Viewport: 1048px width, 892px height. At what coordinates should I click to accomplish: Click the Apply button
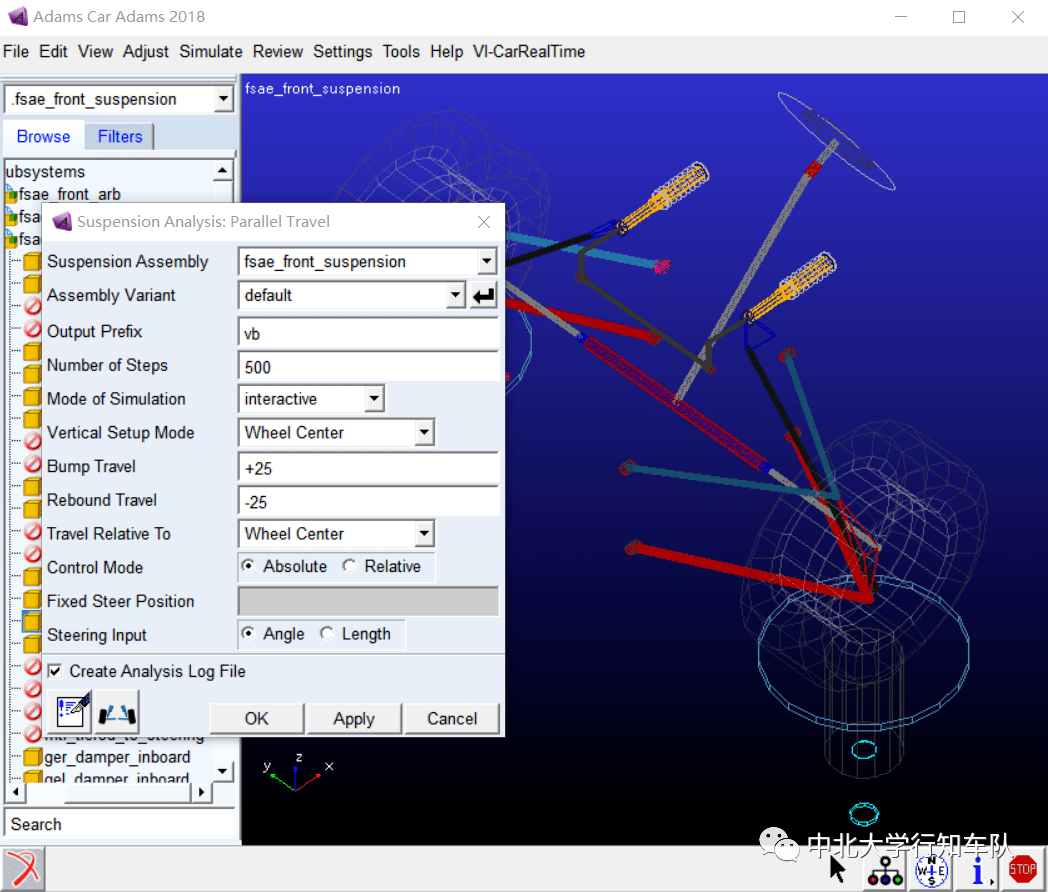coord(354,718)
